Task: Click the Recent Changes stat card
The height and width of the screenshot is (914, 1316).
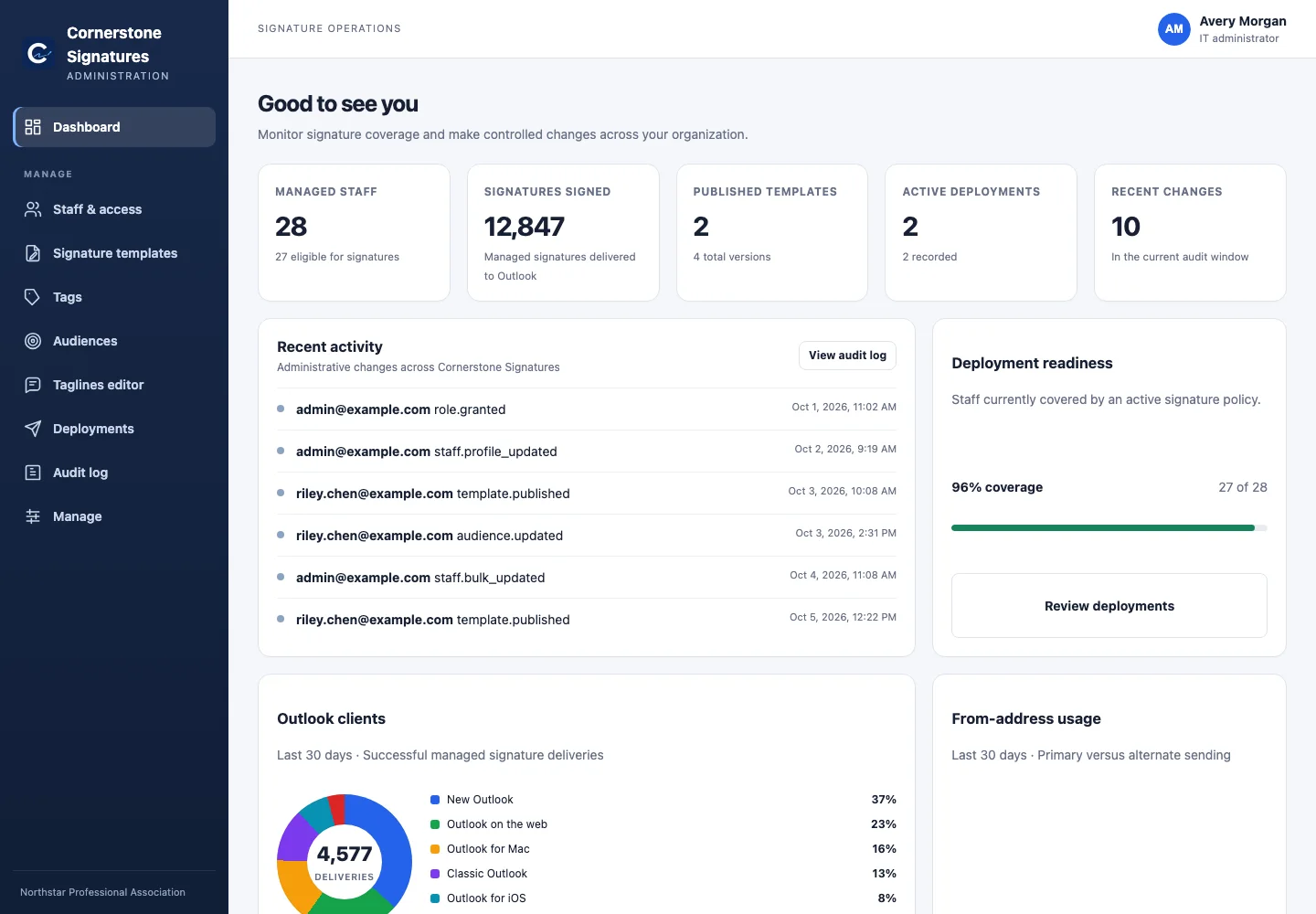Action: (1190, 232)
